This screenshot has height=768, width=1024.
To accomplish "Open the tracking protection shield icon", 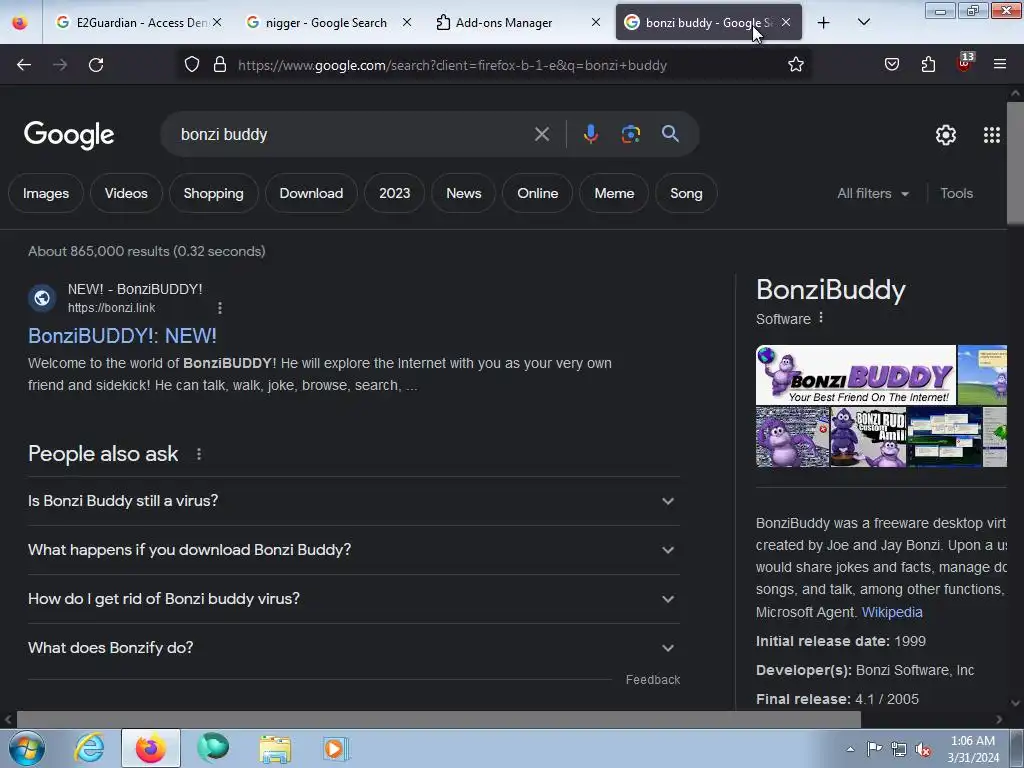I will click(x=191, y=65).
